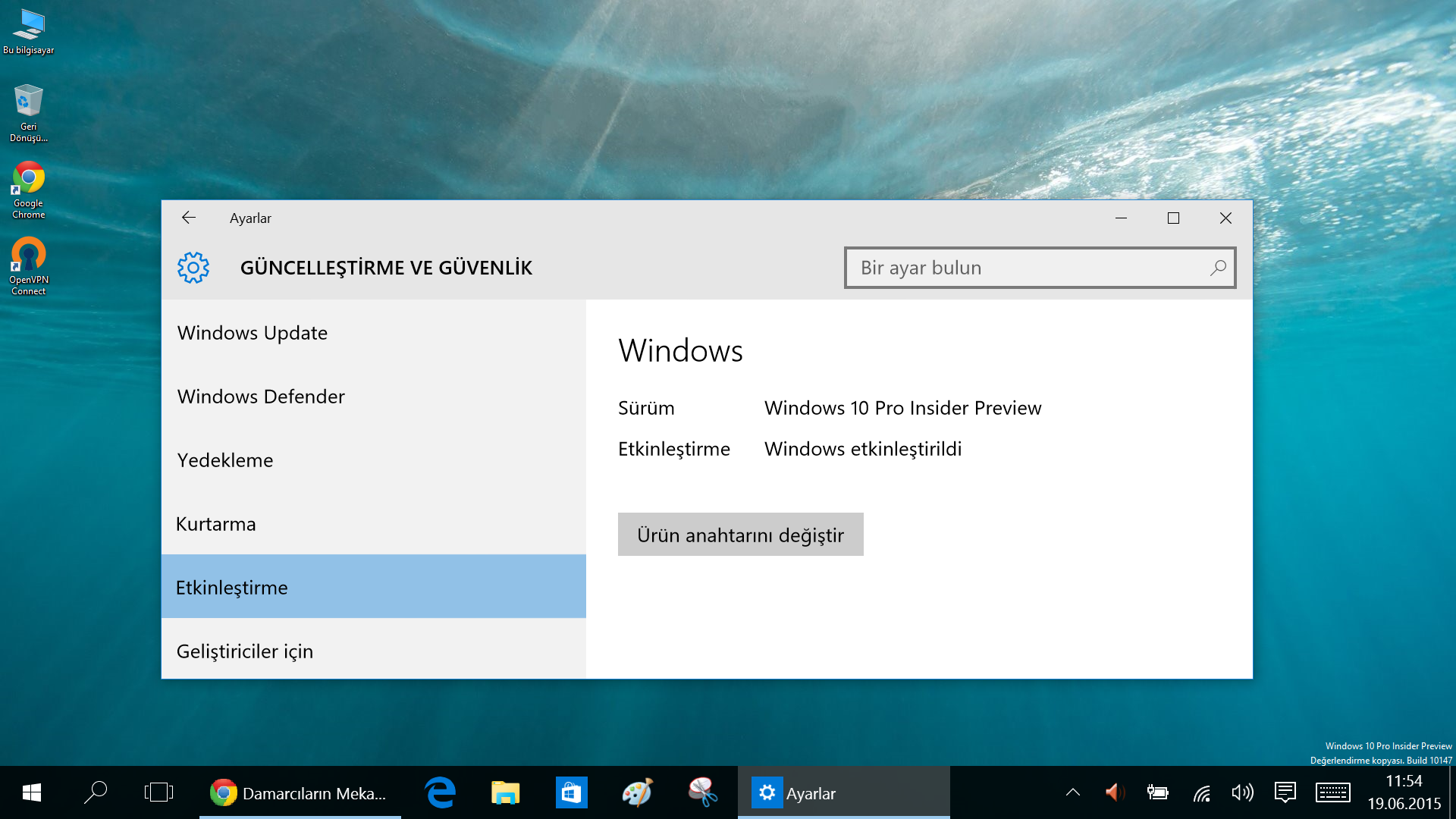Click the 'Sürüm' label
Image resolution: width=1456 pixels, height=819 pixels.
[x=646, y=408]
